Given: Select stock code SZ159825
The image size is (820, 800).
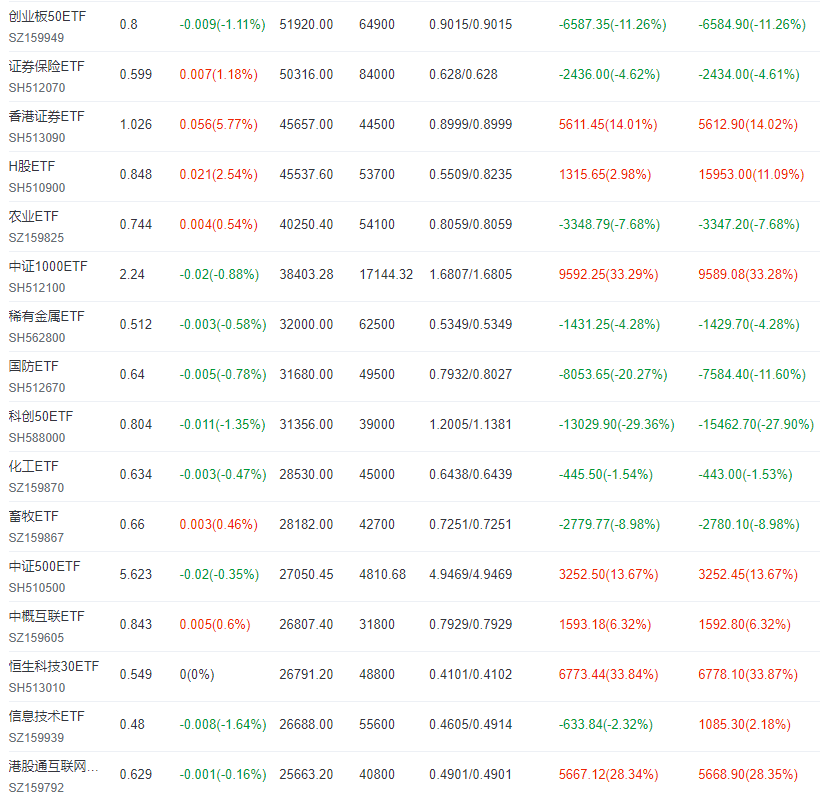Looking at the screenshot, I should (37, 238).
